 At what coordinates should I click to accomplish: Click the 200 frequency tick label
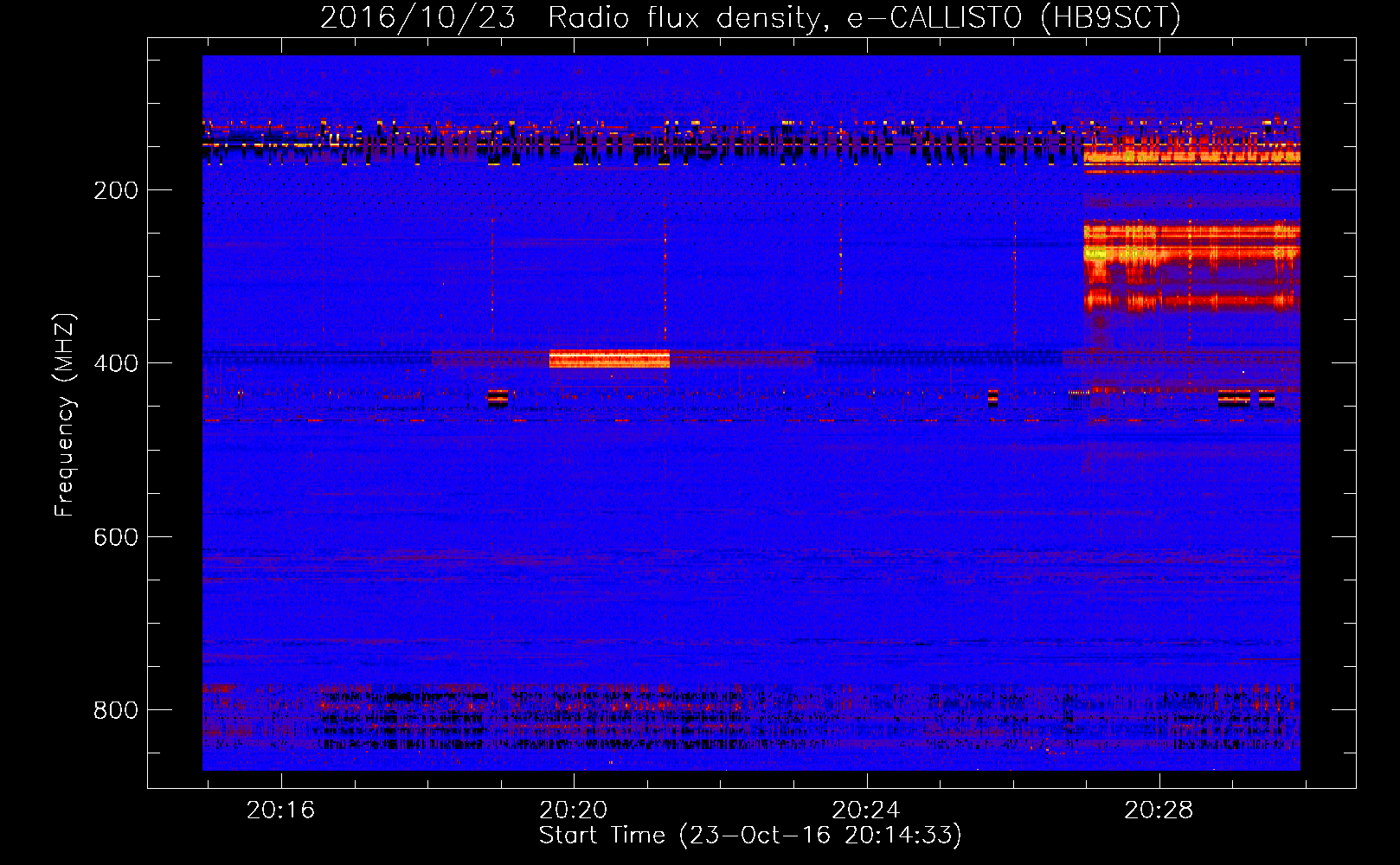point(116,190)
